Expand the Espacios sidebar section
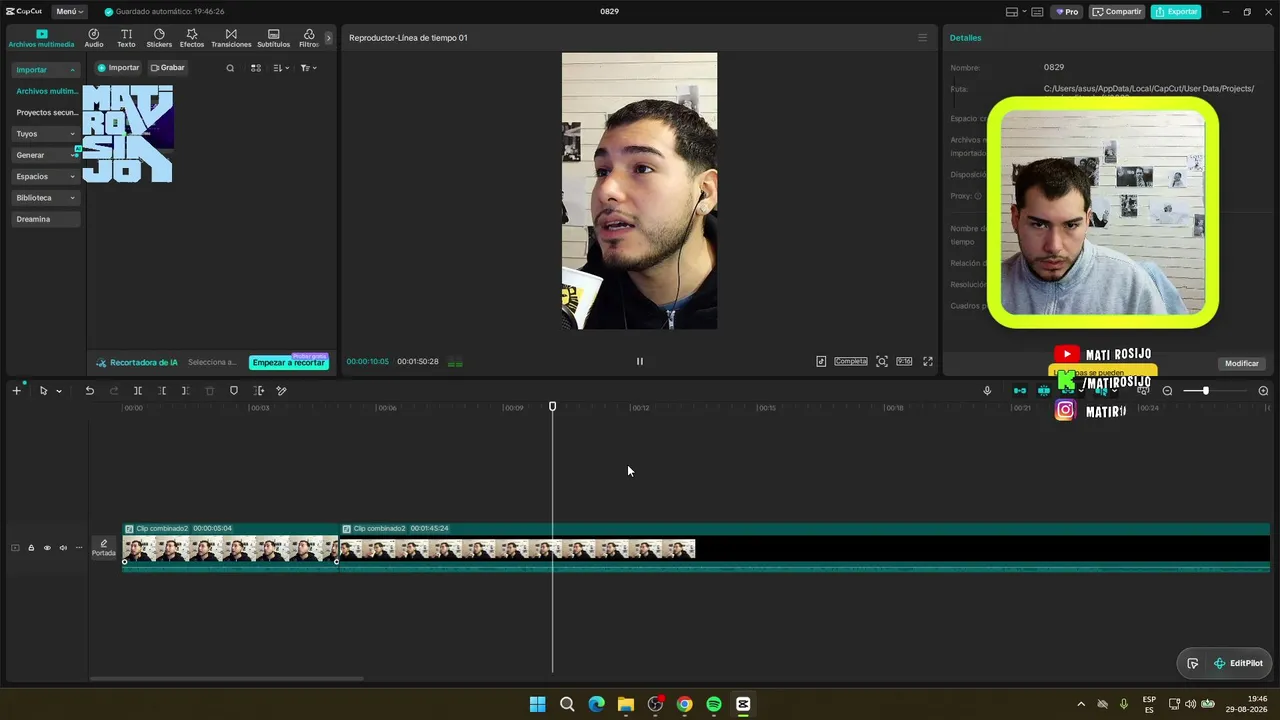 point(46,176)
